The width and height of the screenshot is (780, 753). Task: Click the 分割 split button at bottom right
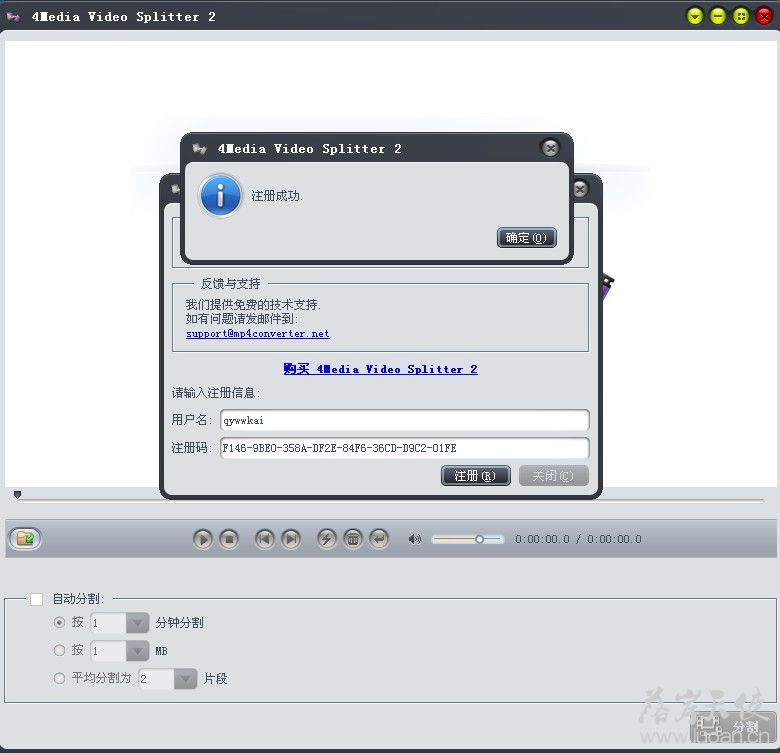click(732, 727)
